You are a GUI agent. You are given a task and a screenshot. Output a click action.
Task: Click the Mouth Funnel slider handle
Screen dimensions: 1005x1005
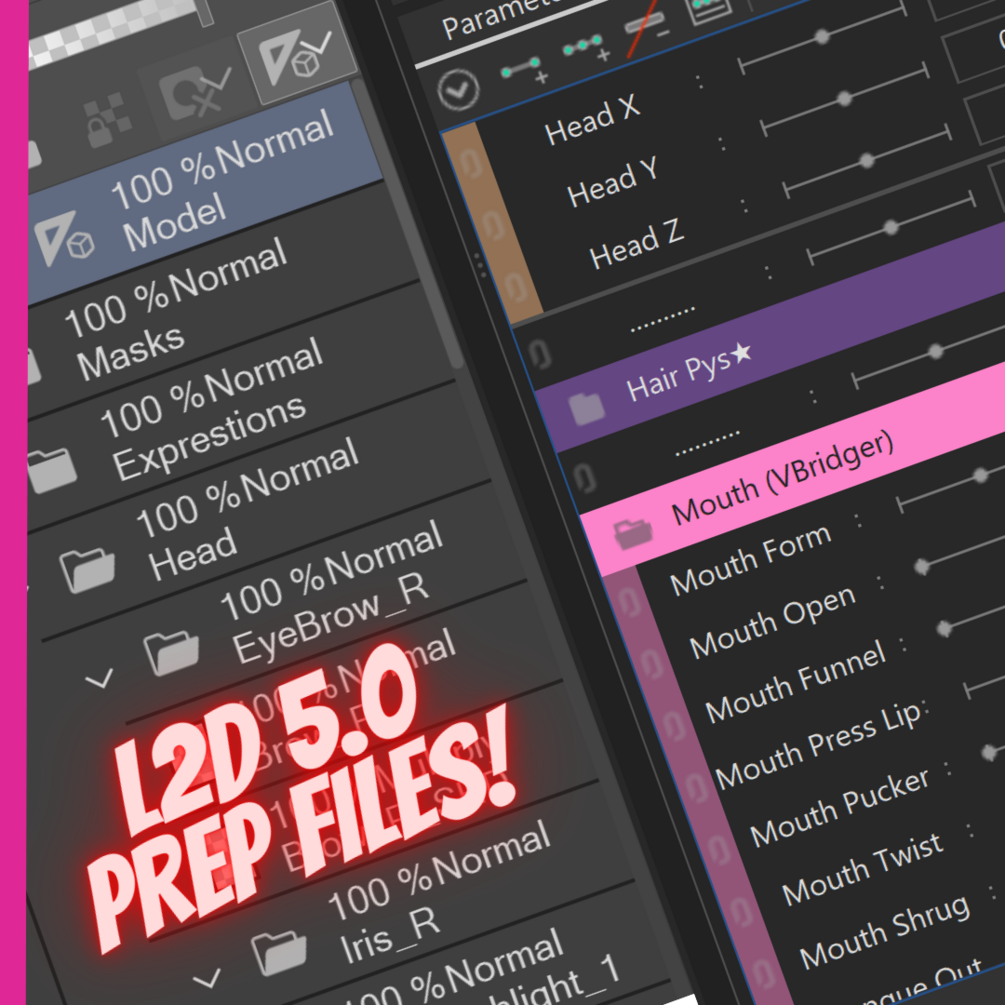(944, 628)
